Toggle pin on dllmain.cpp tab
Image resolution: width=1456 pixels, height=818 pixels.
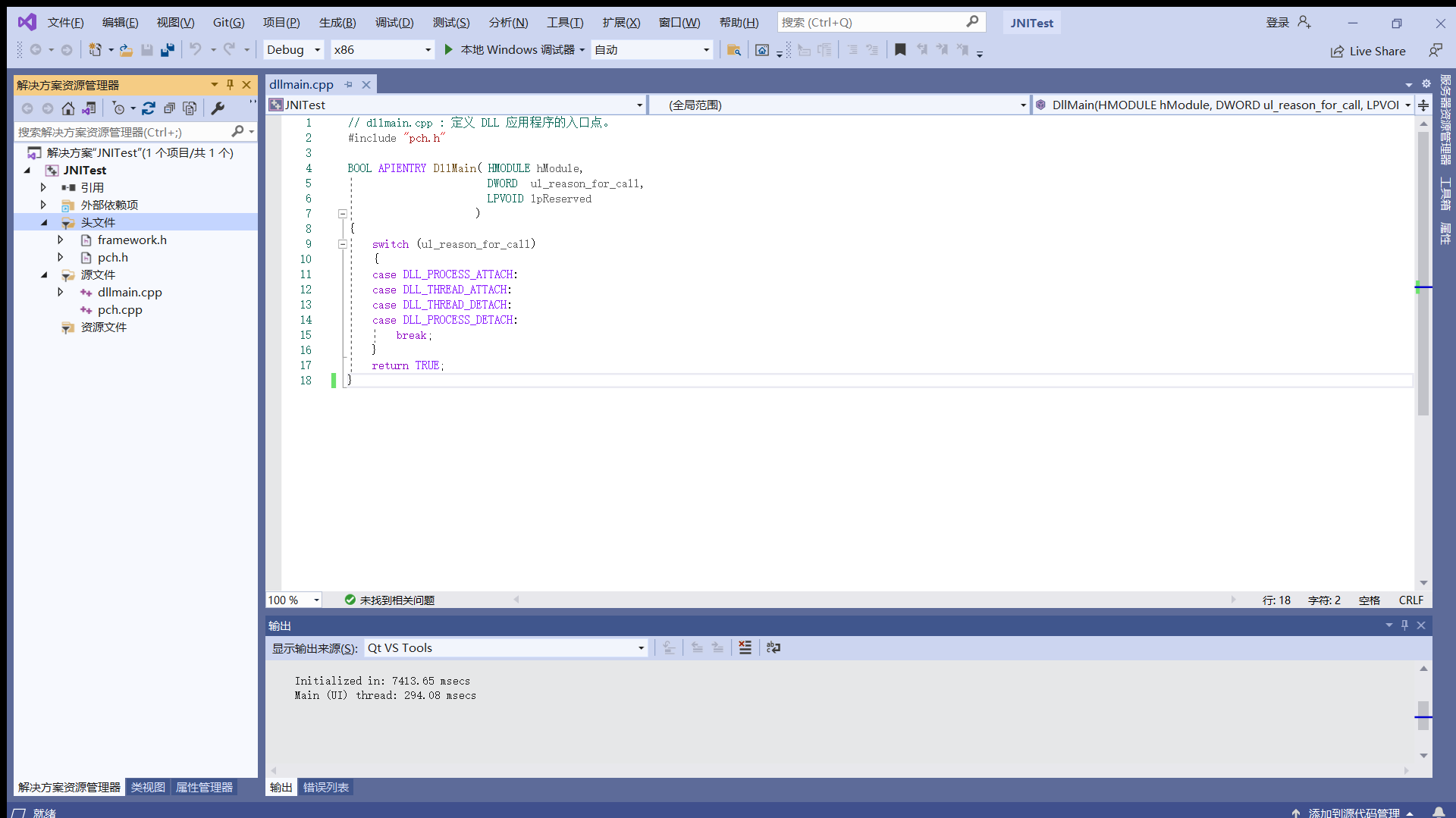click(x=349, y=85)
